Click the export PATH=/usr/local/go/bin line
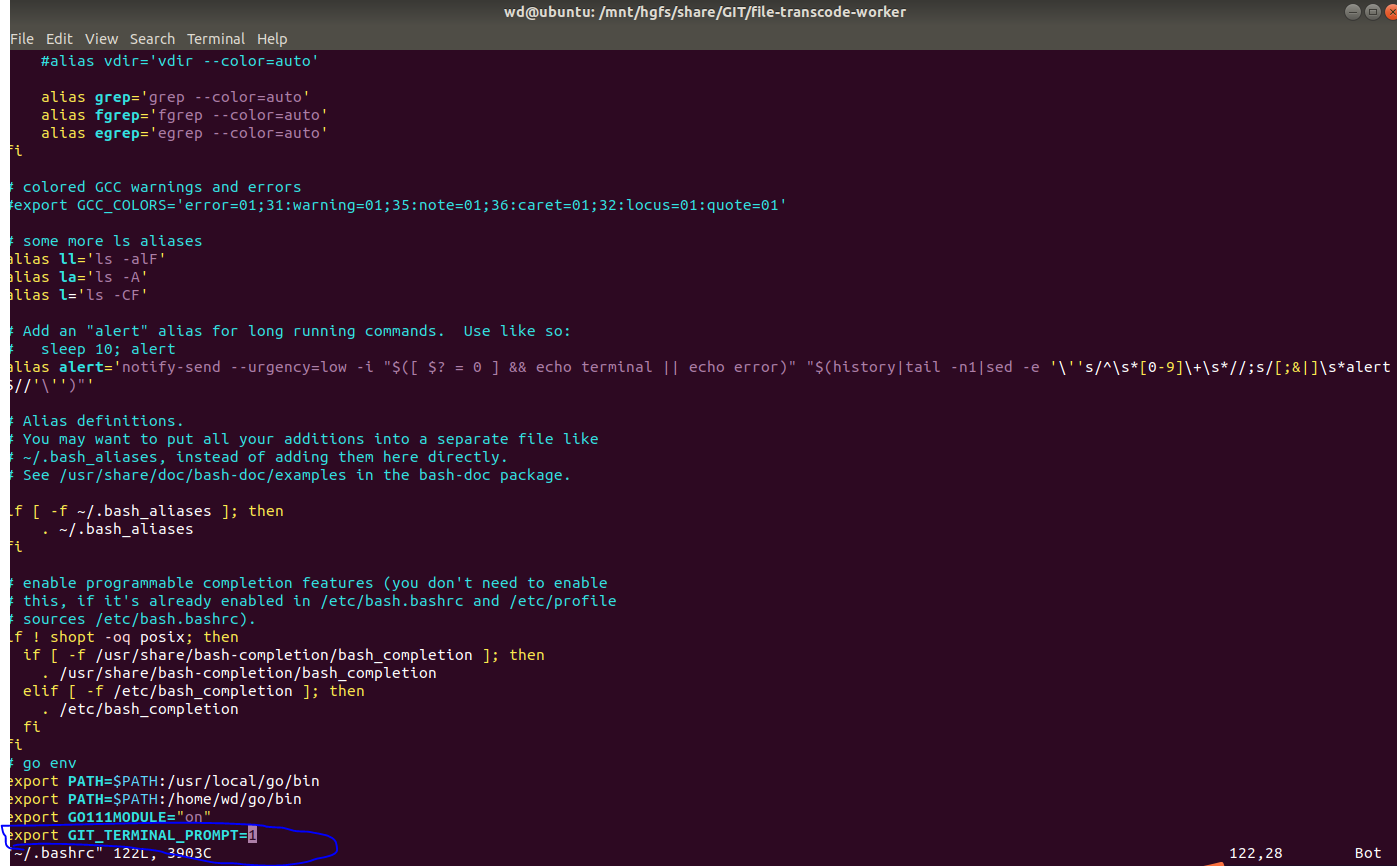The width and height of the screenshot is (1397, 866). tap(160, 781)
